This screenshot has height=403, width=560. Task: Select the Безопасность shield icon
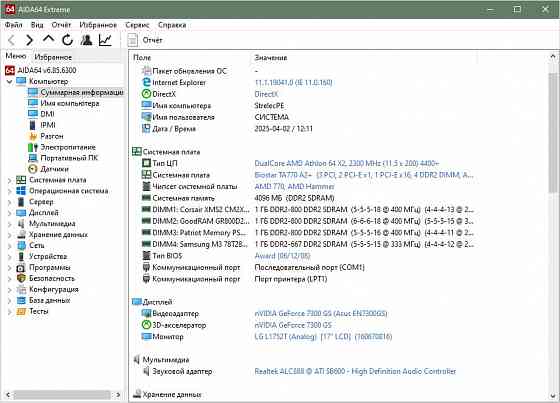(21, 278)
